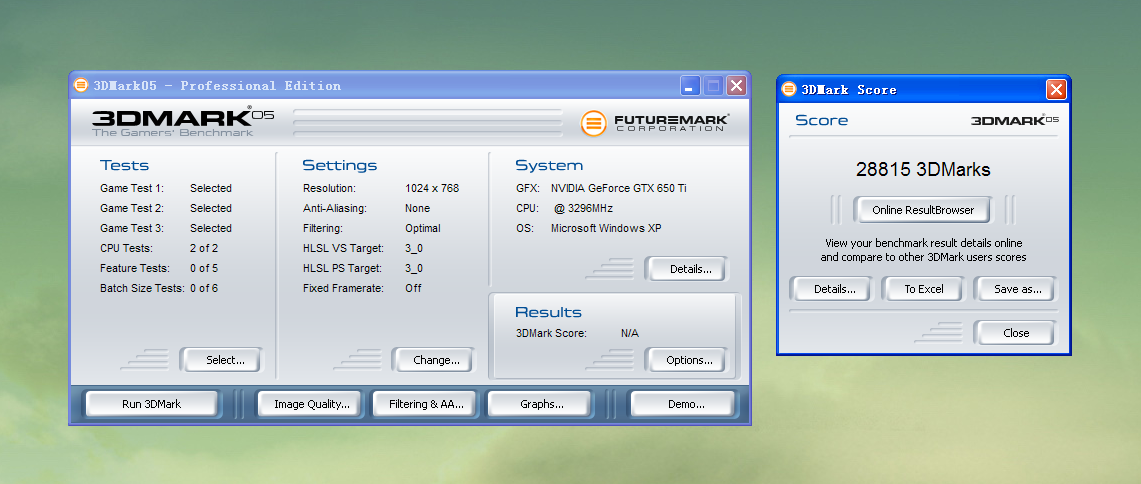Open the Graphs... tool
Image resolution: width=1141 pixels, height=484 pixels.
[x=541, y=404]
